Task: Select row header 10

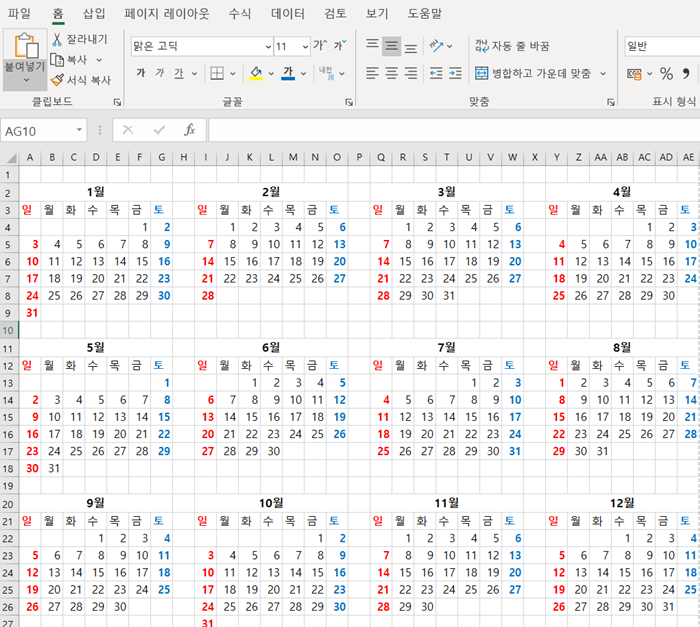Action: pyautogui.click(x=8, y=330)
